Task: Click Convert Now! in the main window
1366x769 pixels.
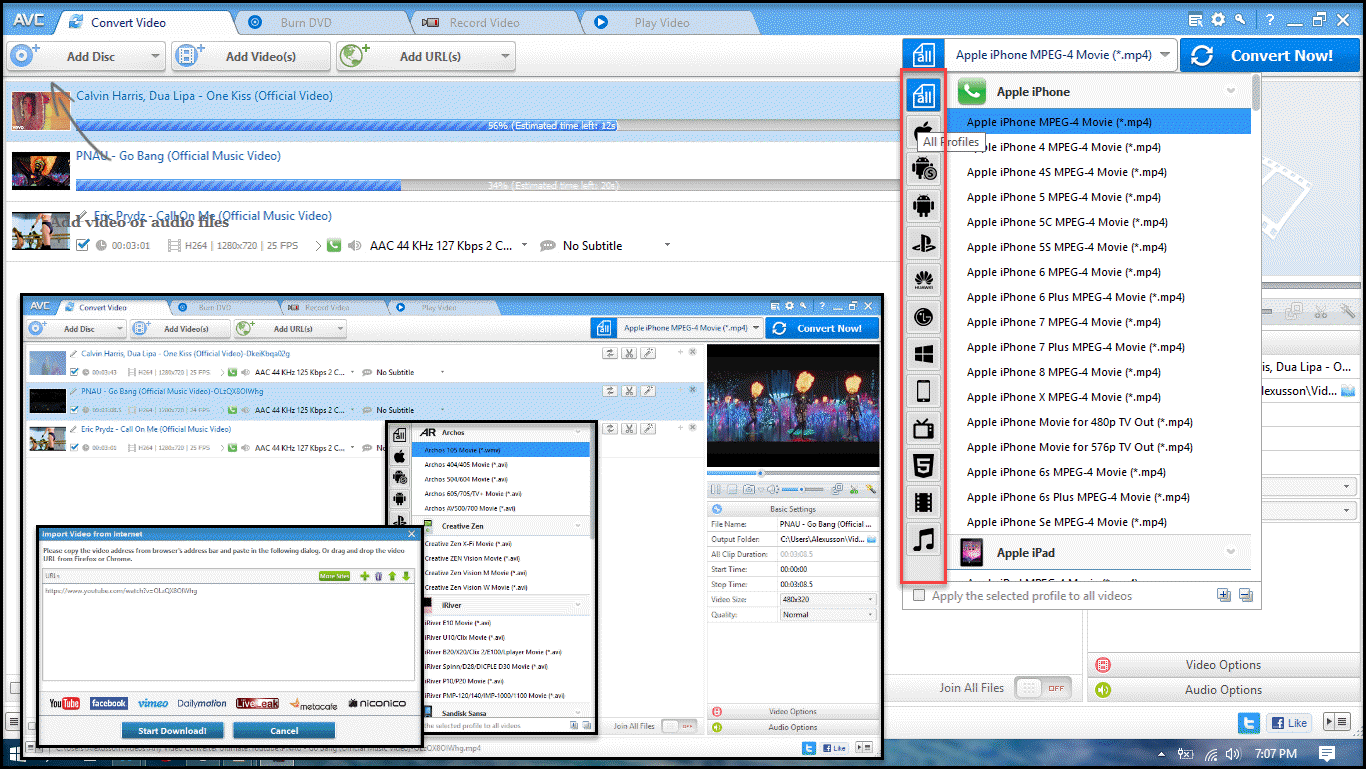Action: pos(1268,55)
